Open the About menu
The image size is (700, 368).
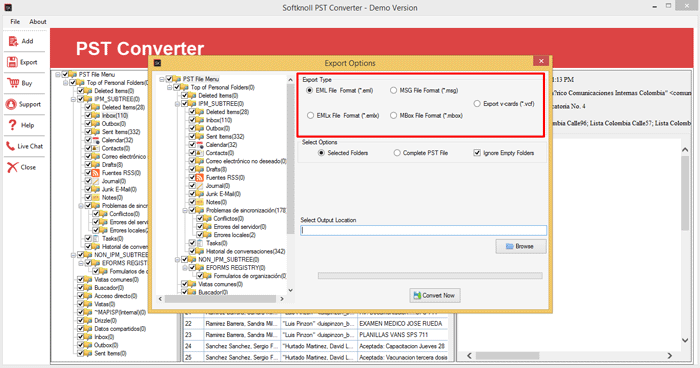tap(38, 21)
